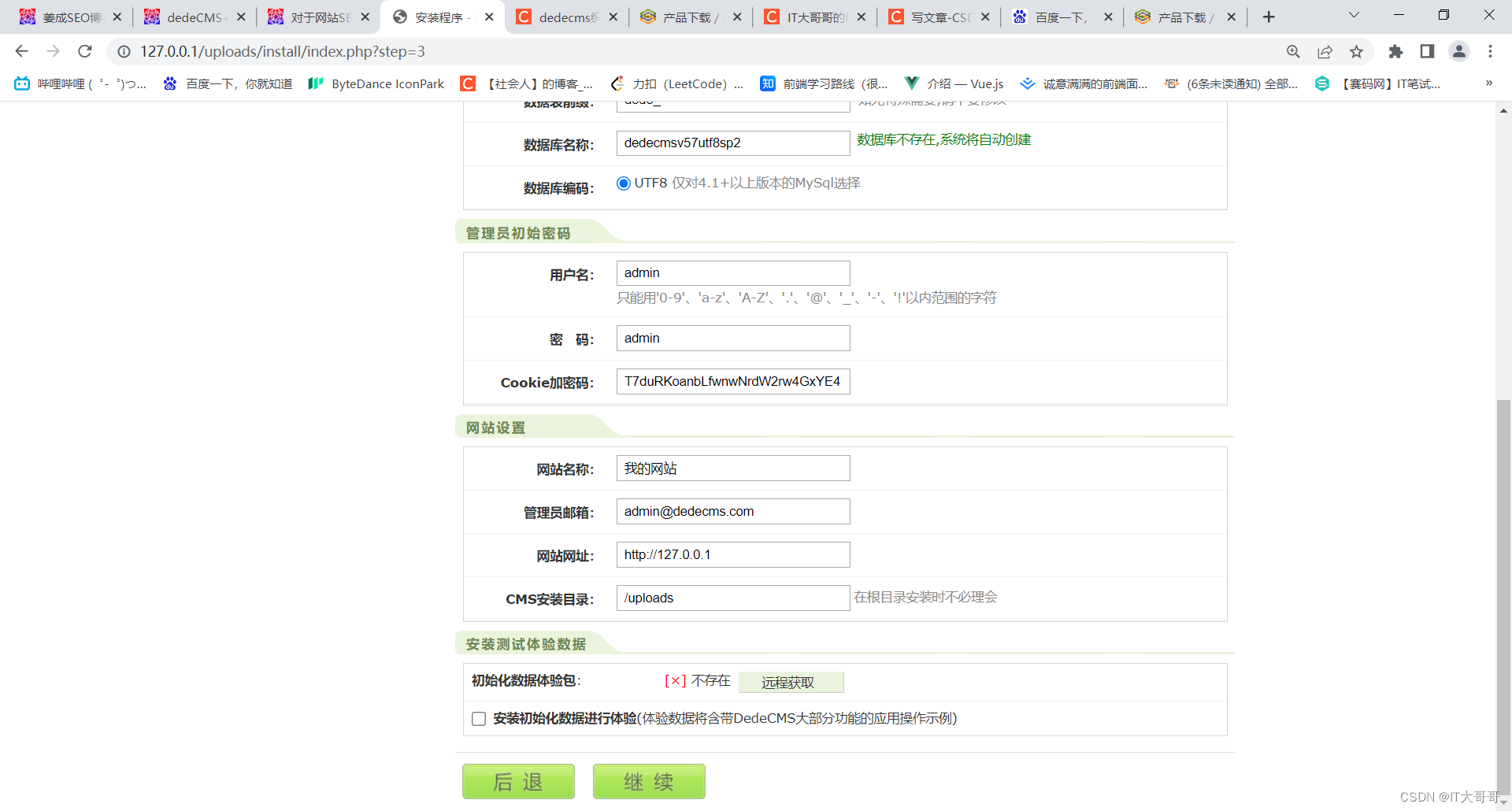Open the user profile avatar

coord(1459,51)
